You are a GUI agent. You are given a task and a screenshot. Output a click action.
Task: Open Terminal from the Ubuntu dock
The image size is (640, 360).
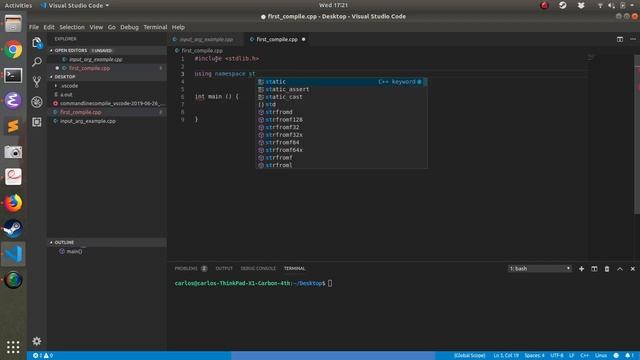tap(13, 76)
